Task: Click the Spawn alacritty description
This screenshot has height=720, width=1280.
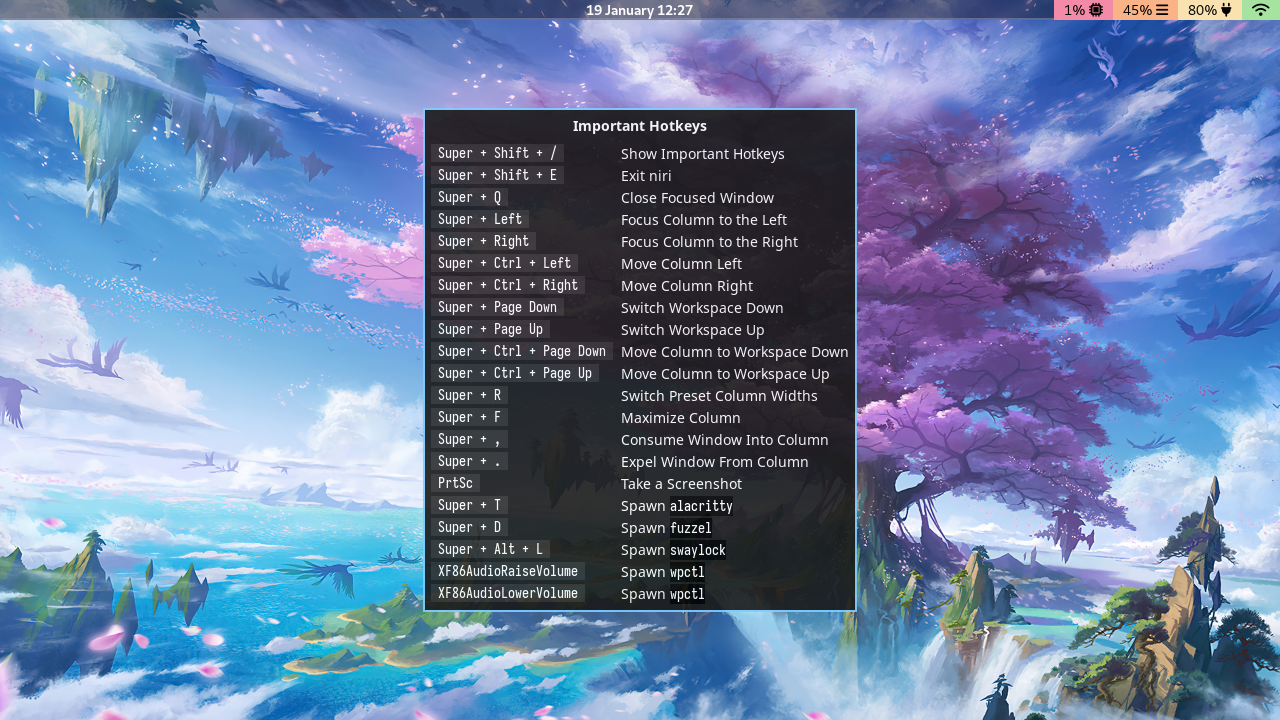Action: pyautogui.click(x=677, y=506)
